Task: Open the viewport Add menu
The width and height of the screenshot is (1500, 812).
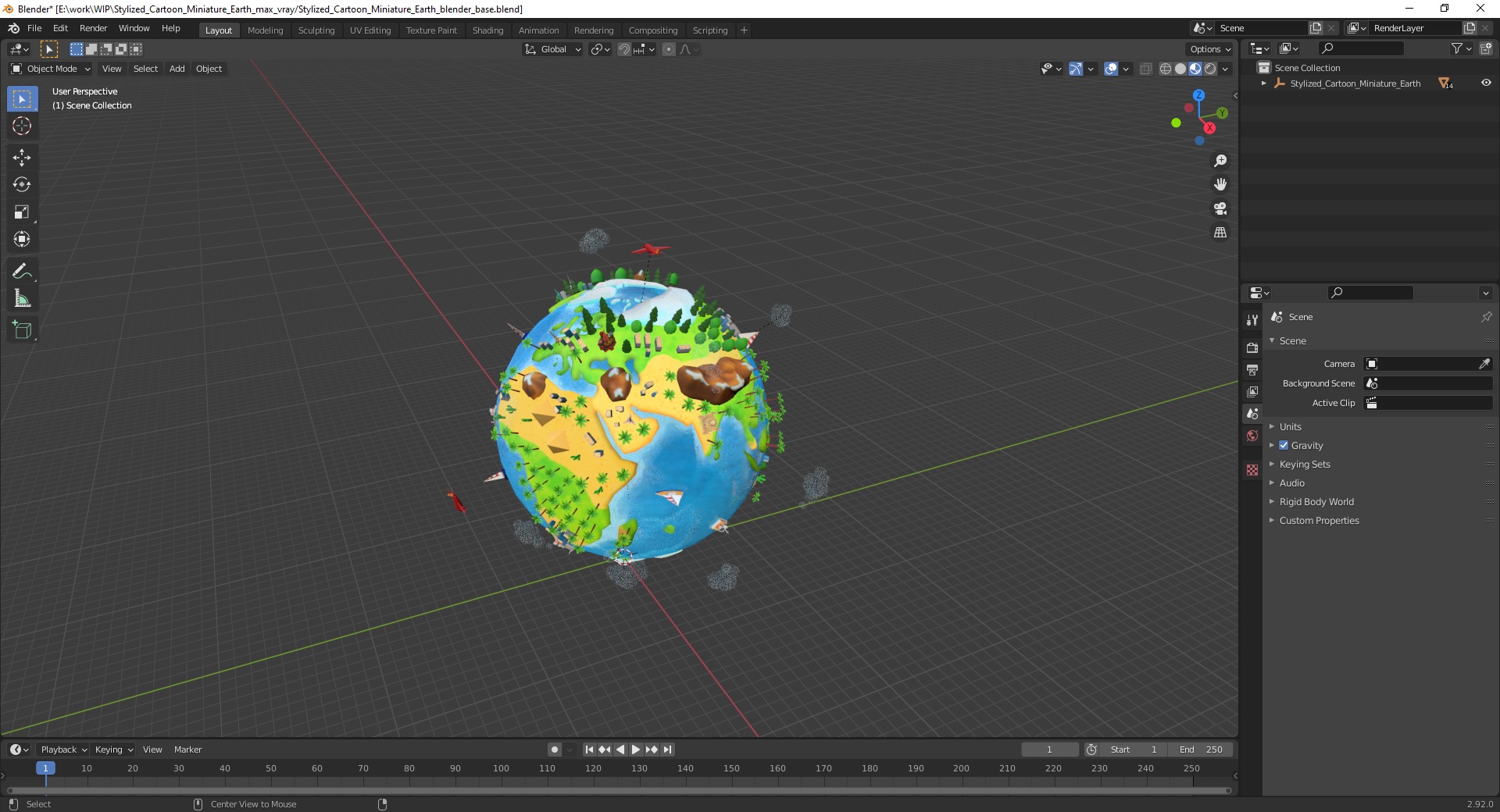Action: tap(177, 69)
